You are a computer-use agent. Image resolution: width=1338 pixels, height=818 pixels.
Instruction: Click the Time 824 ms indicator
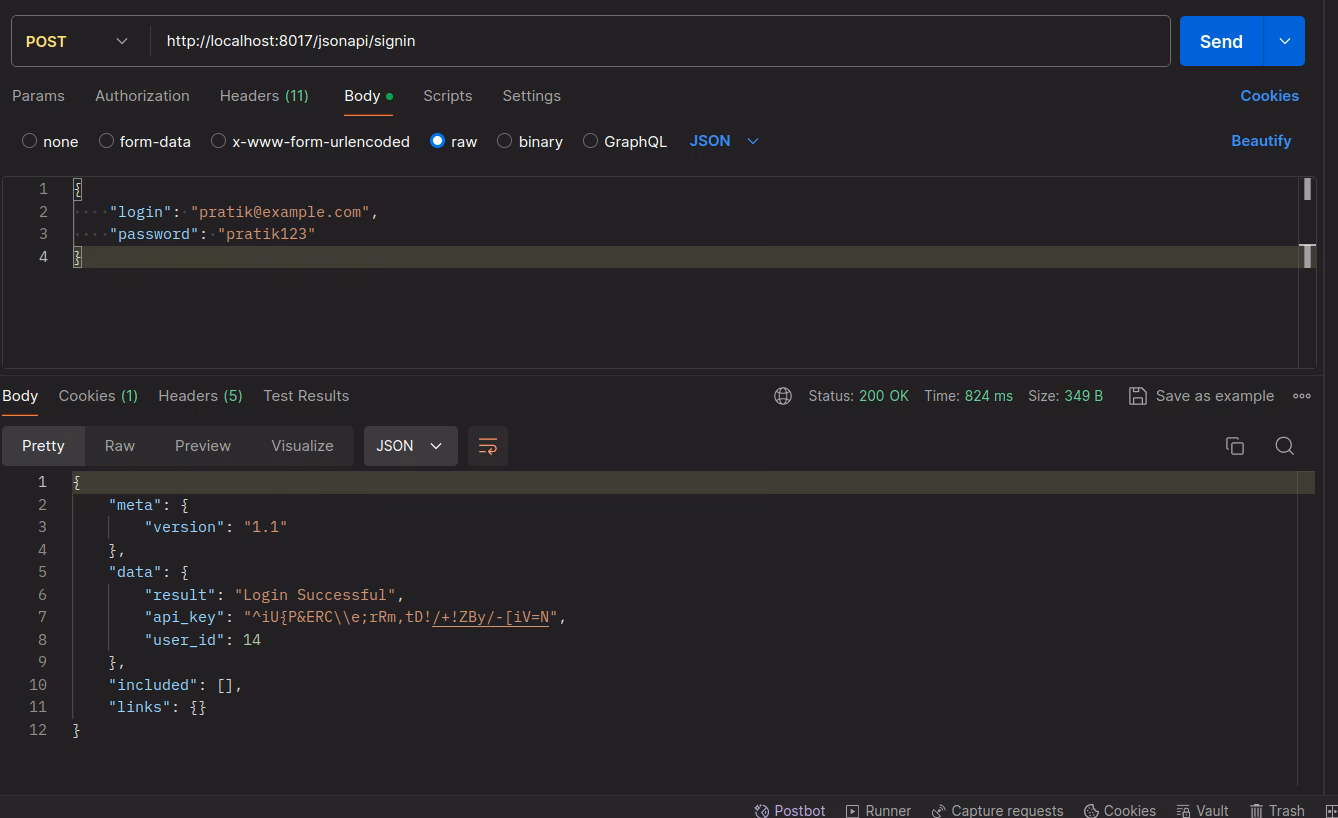[x=968, y=396]
